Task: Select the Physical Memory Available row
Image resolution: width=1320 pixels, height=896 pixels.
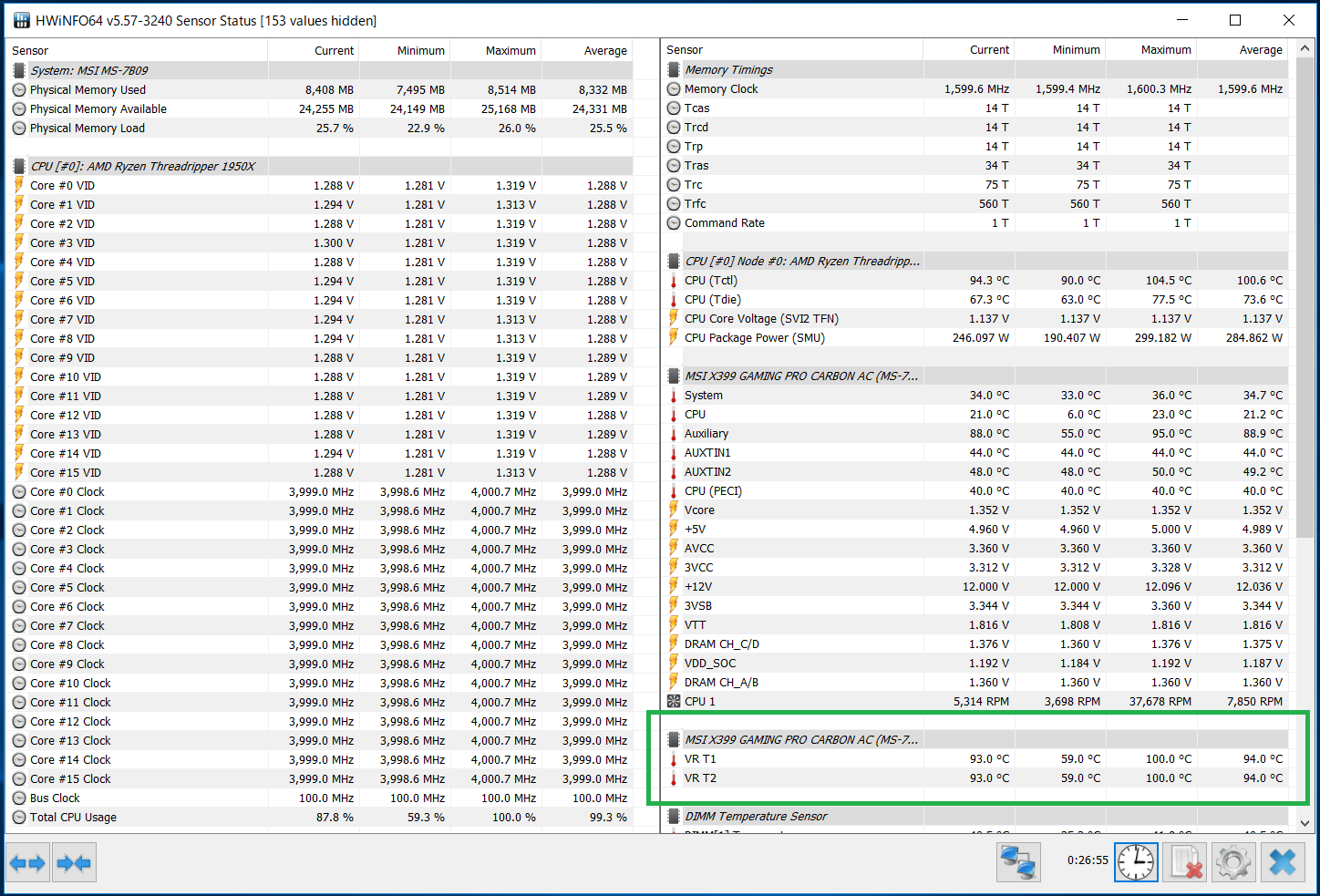Action: pyautogui.click(x=319, y=109)
